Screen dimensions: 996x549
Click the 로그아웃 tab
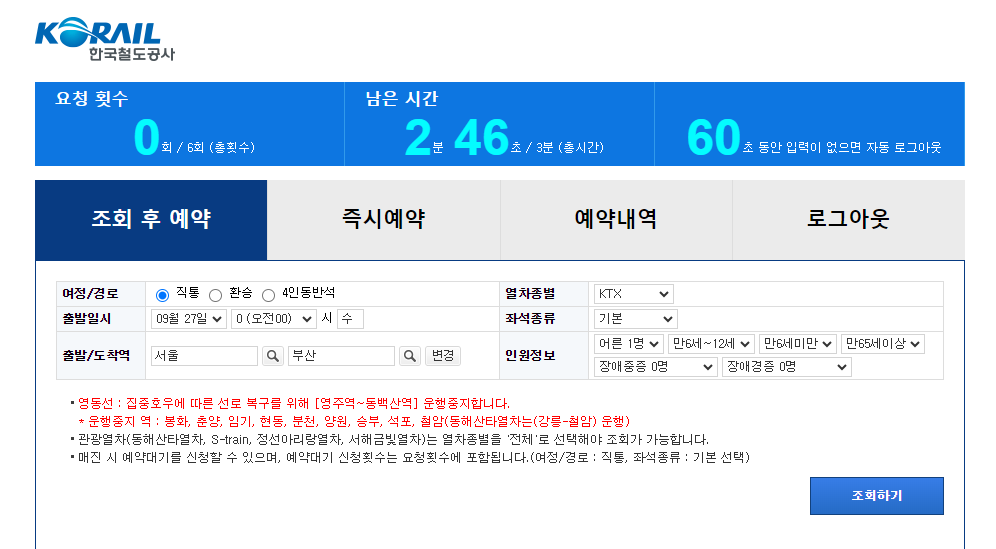[849, 220]
